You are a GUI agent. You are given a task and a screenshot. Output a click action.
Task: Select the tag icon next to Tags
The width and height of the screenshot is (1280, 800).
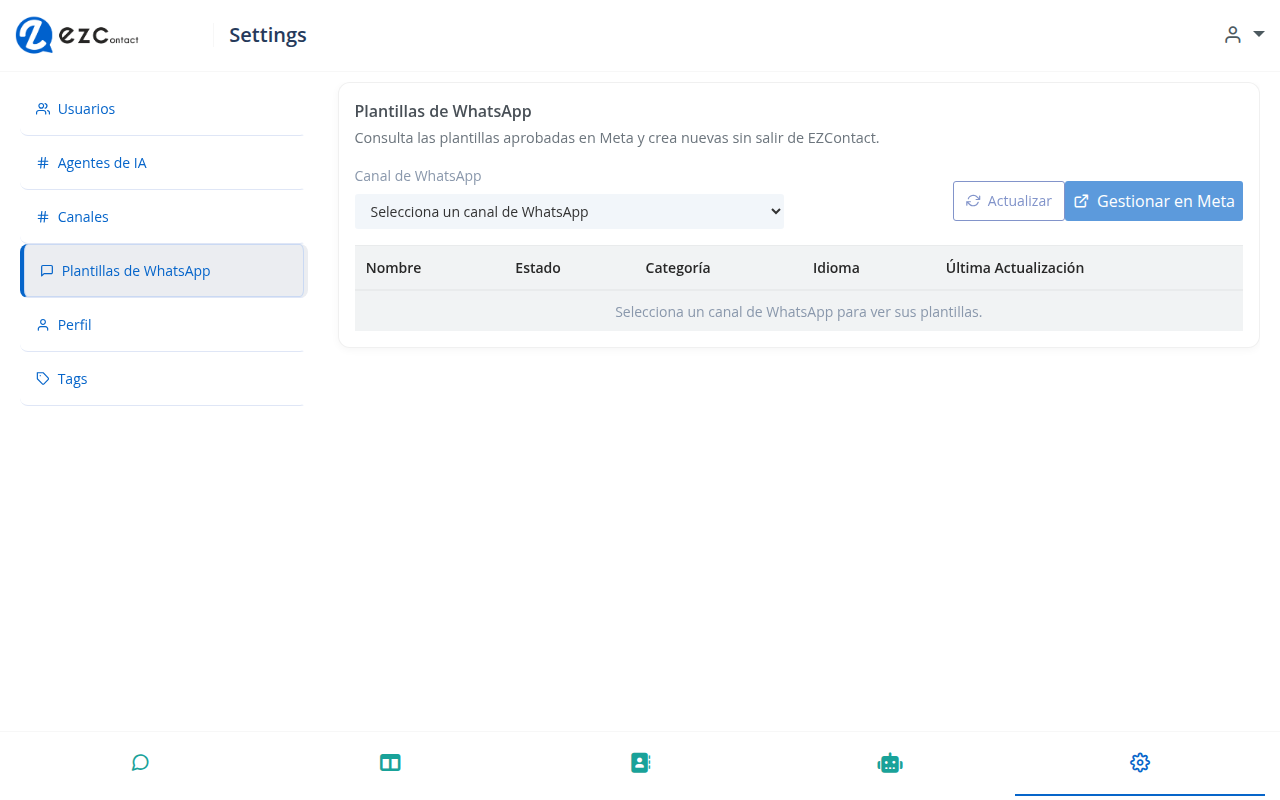coord(42,378)
